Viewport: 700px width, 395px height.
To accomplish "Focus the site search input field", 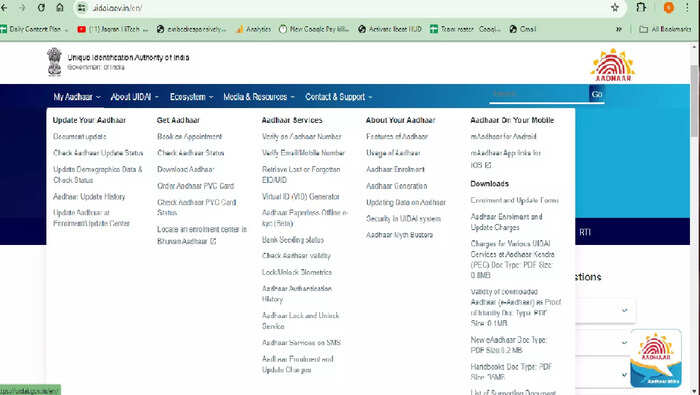I will click(539, 94).
